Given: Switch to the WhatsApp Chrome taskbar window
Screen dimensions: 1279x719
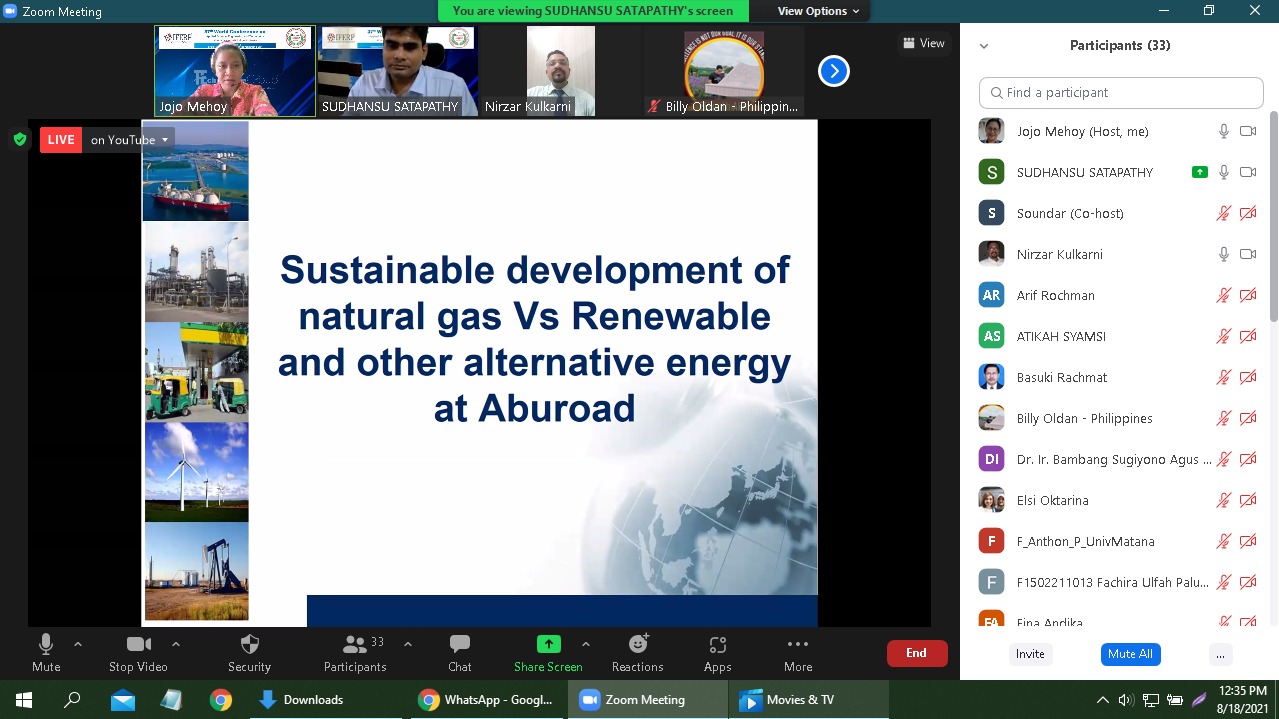Looking at the screenshot, I should tap(488, 700).
